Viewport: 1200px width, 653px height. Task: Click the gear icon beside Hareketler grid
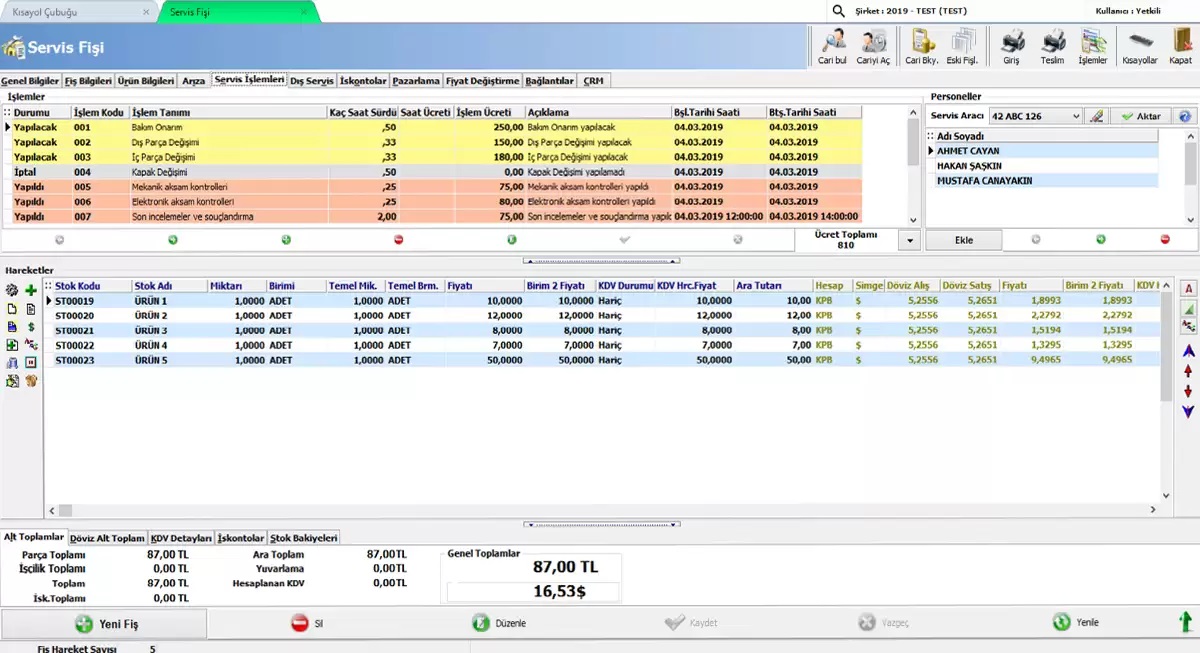(12, 290)
